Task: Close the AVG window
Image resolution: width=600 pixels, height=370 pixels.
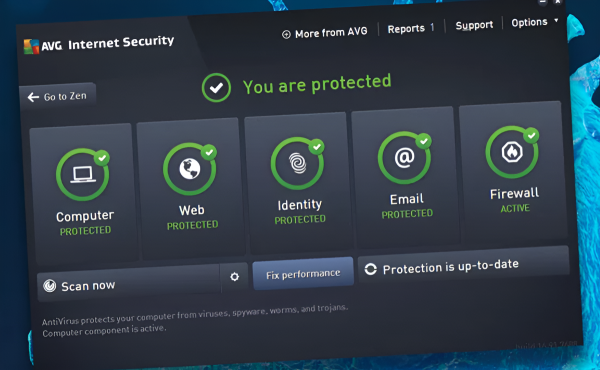Action: (558, 2)
